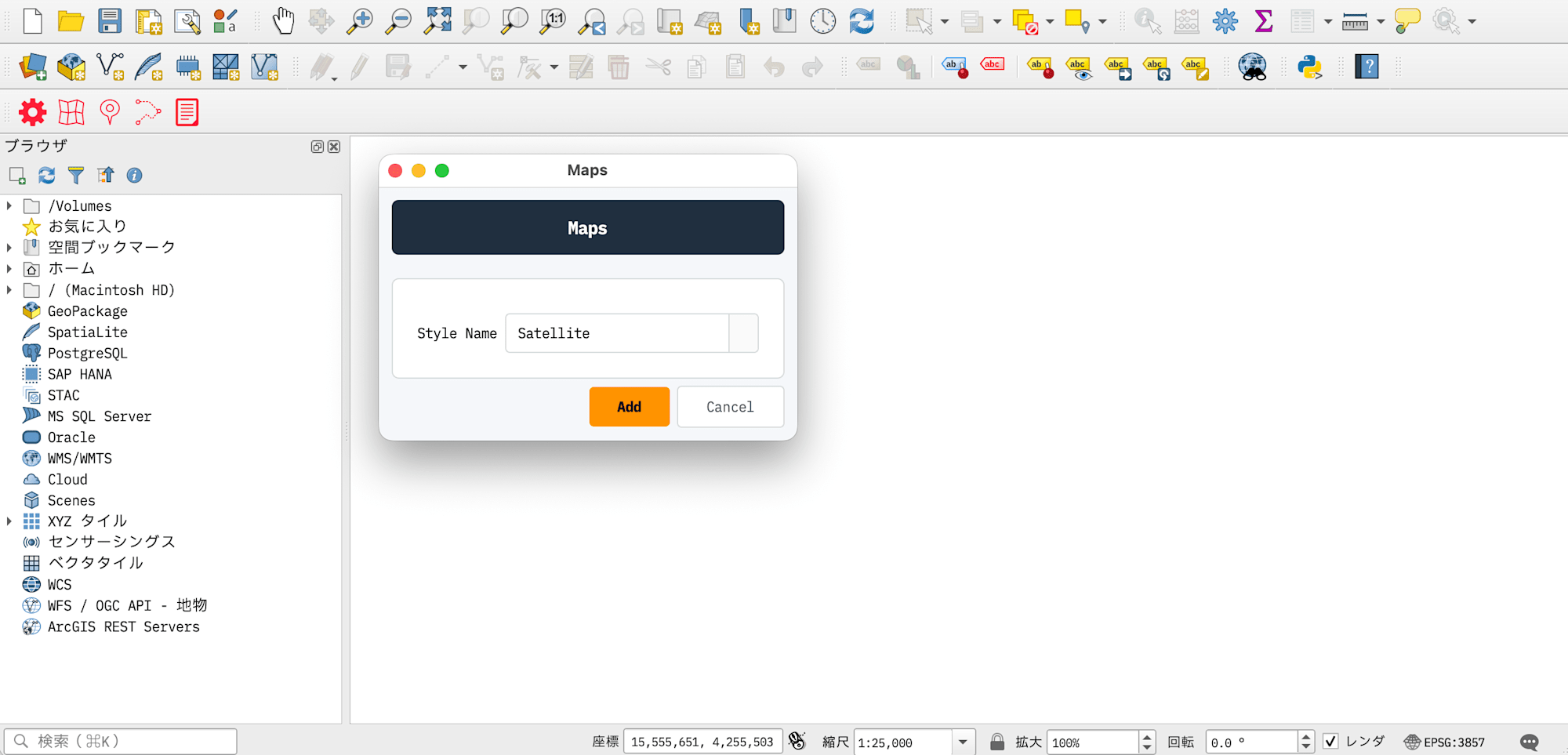This screenshot has height=755, width=1568.
Task: Create a new project with blank page icon
Action: click(x=33, y=21)
